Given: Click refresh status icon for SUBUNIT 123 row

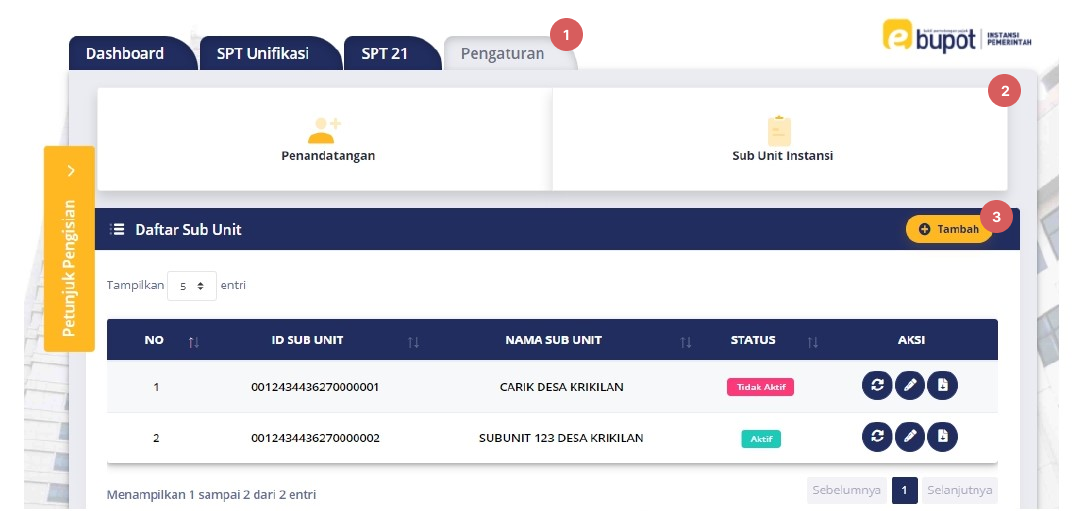Looking at the screenshot, I should point(877,436).
